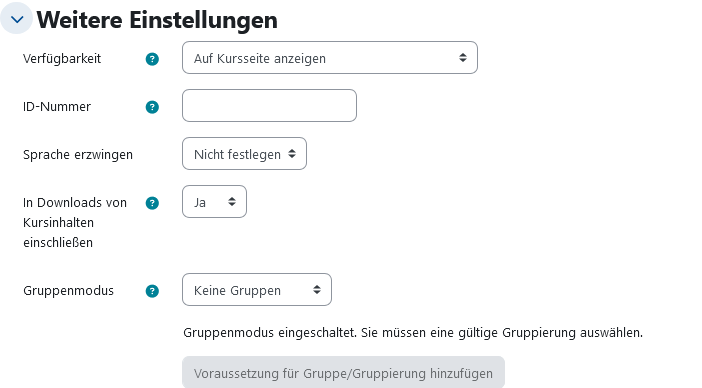Open help for ID-Nummer
Viewport: 702px width, 388px height.
[x=152, y=107]
